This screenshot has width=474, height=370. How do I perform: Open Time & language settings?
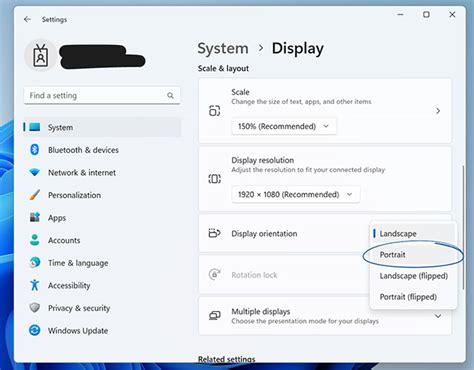(102, 263)
